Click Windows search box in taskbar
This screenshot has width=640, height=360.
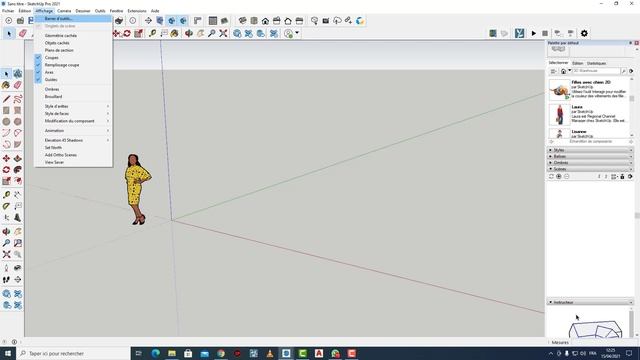73,353
